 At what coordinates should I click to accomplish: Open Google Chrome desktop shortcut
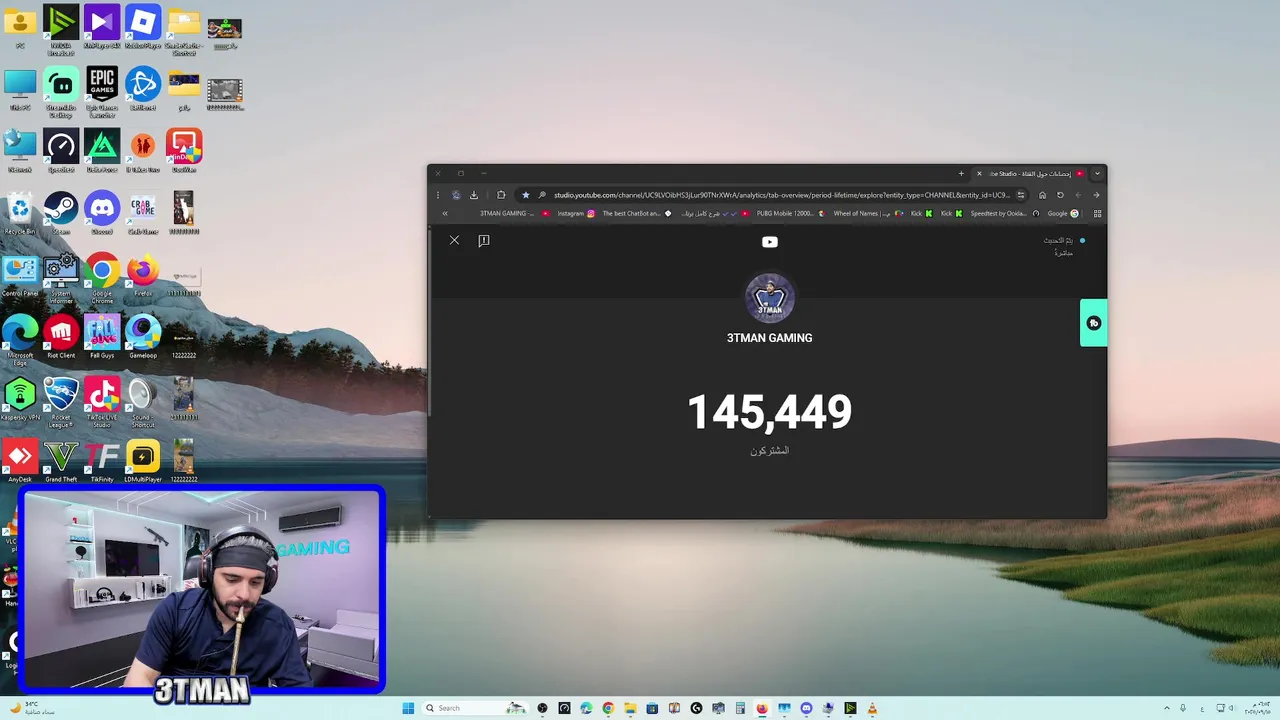(102, 278)
